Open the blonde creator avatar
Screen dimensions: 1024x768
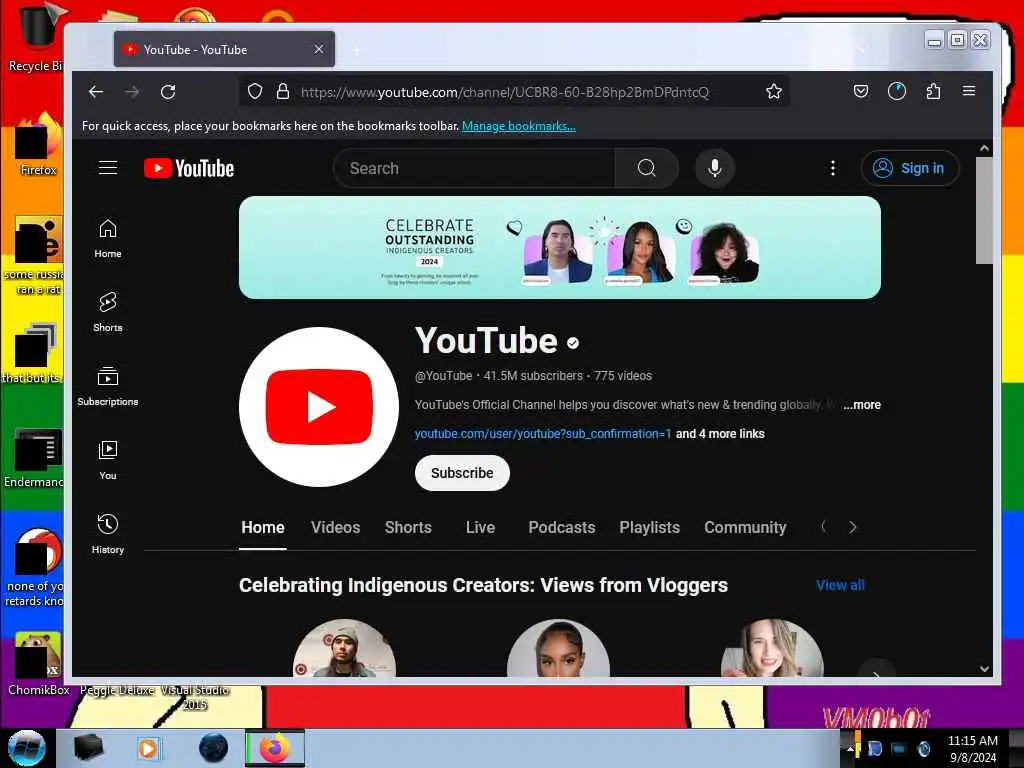click(x=772, y=648)
